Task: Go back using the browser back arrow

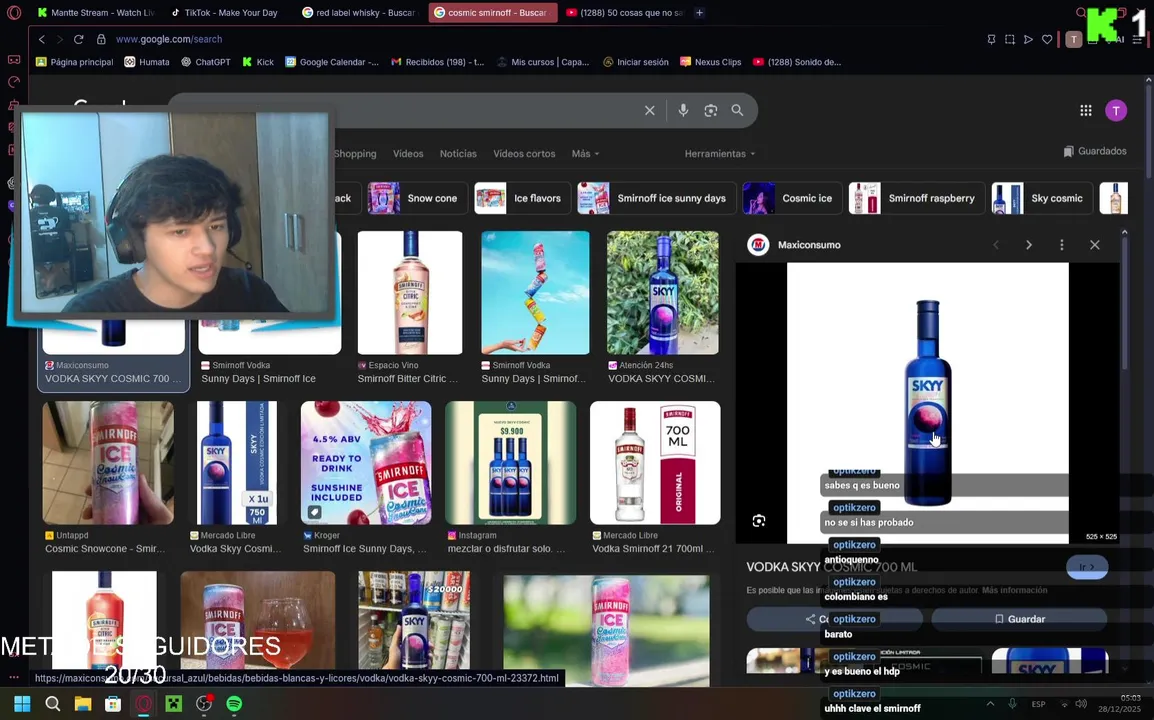Action: [x=42, y=39]
